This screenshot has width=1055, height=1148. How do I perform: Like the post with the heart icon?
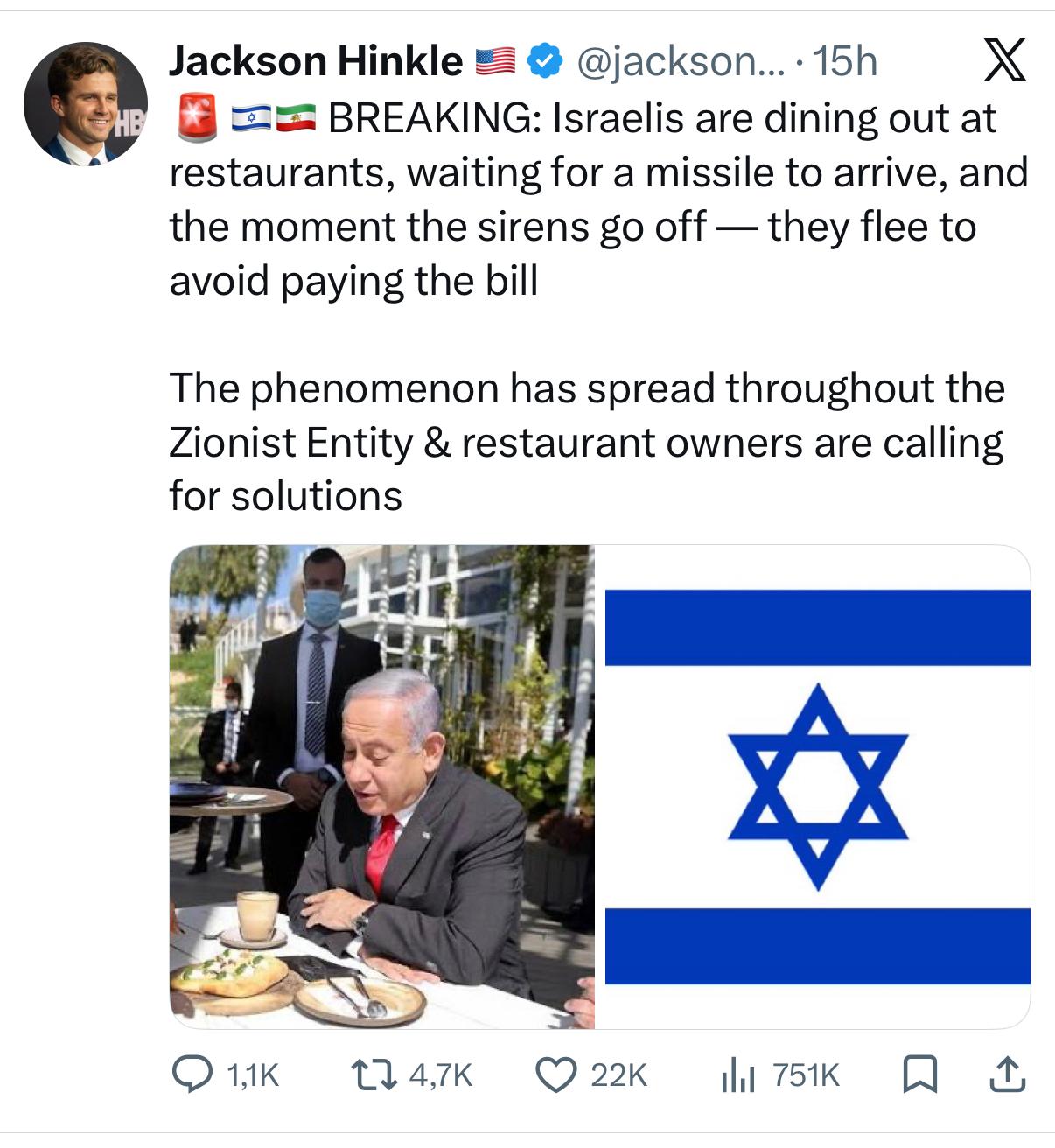point(555,1074)
